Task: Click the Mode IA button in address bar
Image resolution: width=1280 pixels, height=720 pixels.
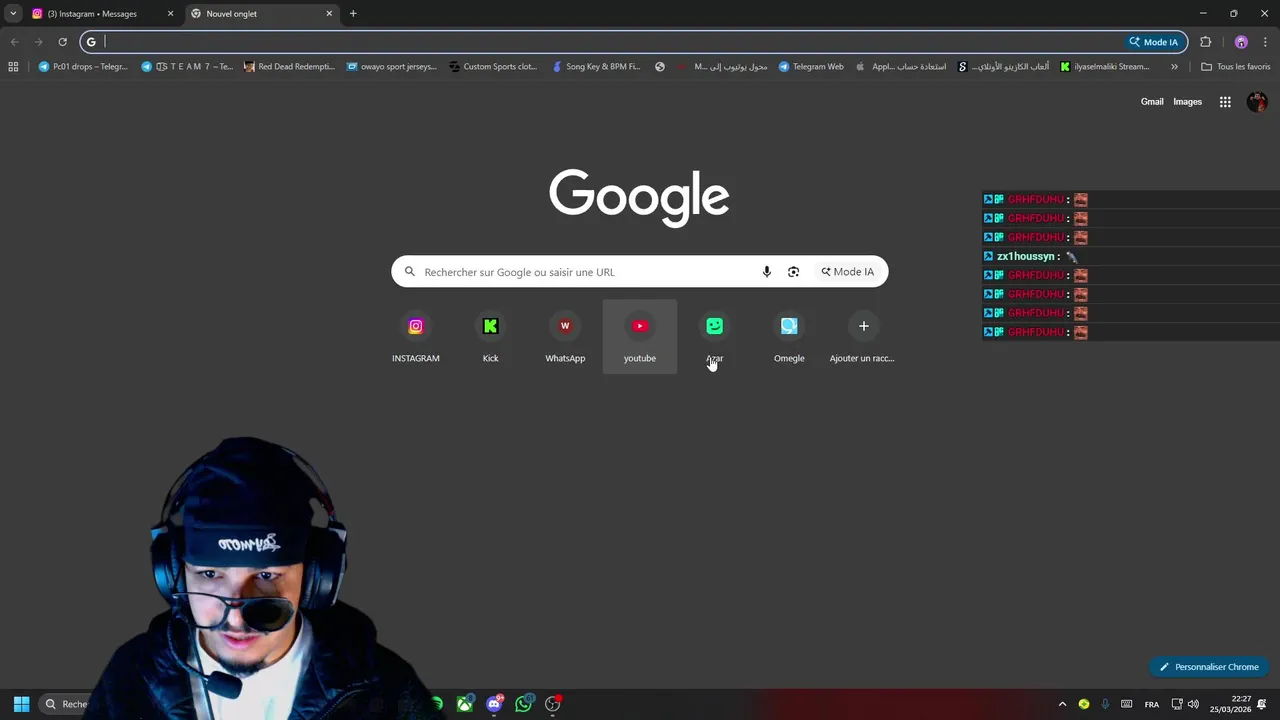Action: pos(1154,42)
